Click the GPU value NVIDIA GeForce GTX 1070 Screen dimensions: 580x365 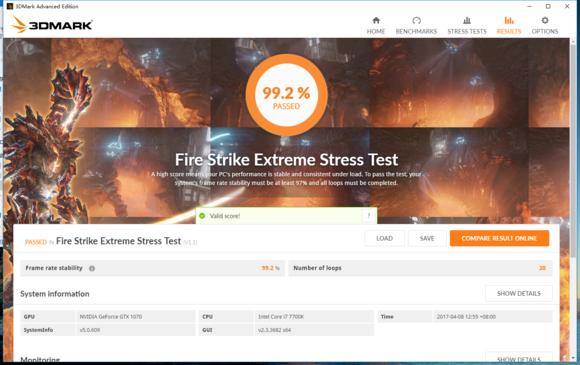(111, 317)
